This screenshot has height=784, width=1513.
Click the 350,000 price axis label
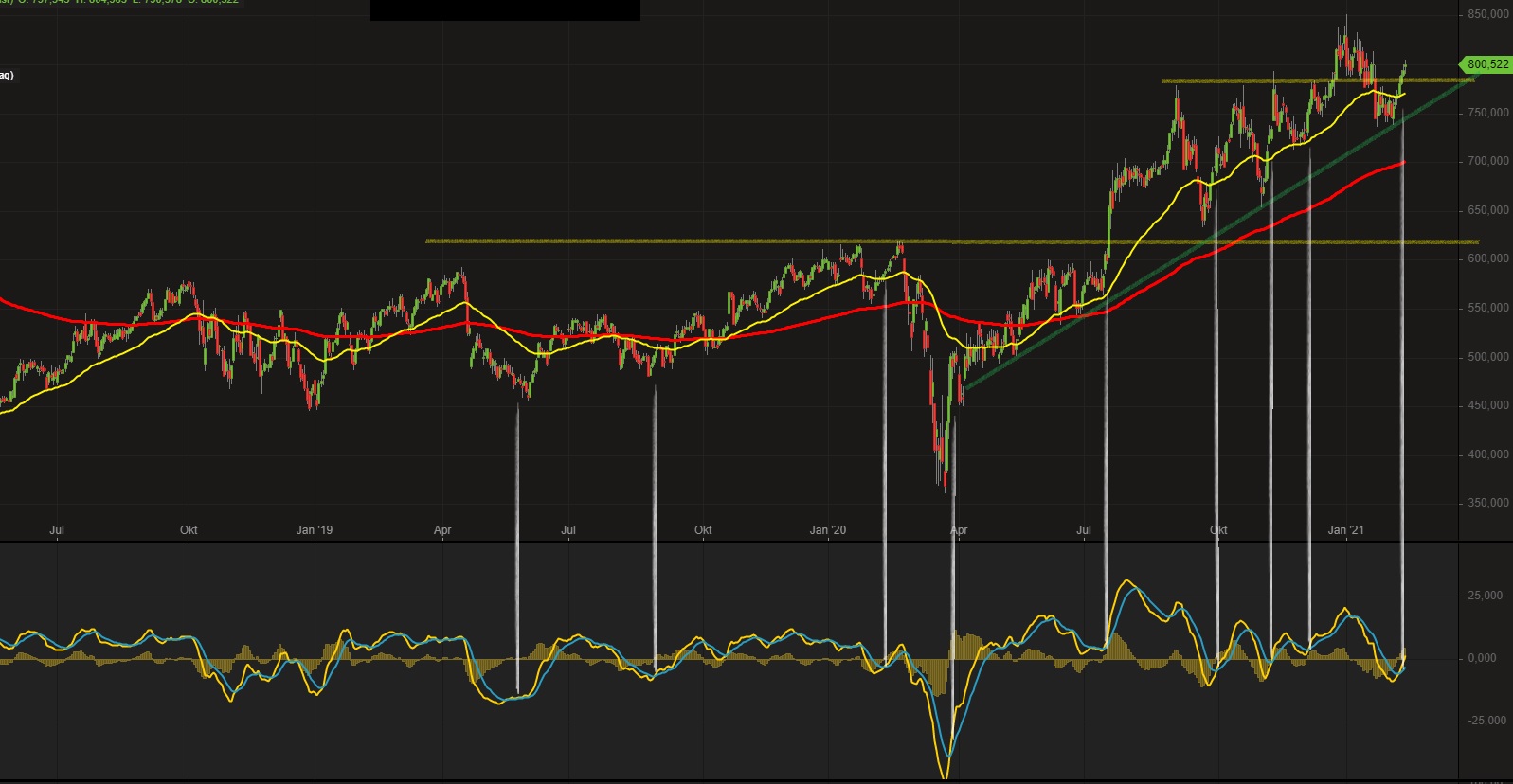pyautogui.click(x=1488, y=503)
